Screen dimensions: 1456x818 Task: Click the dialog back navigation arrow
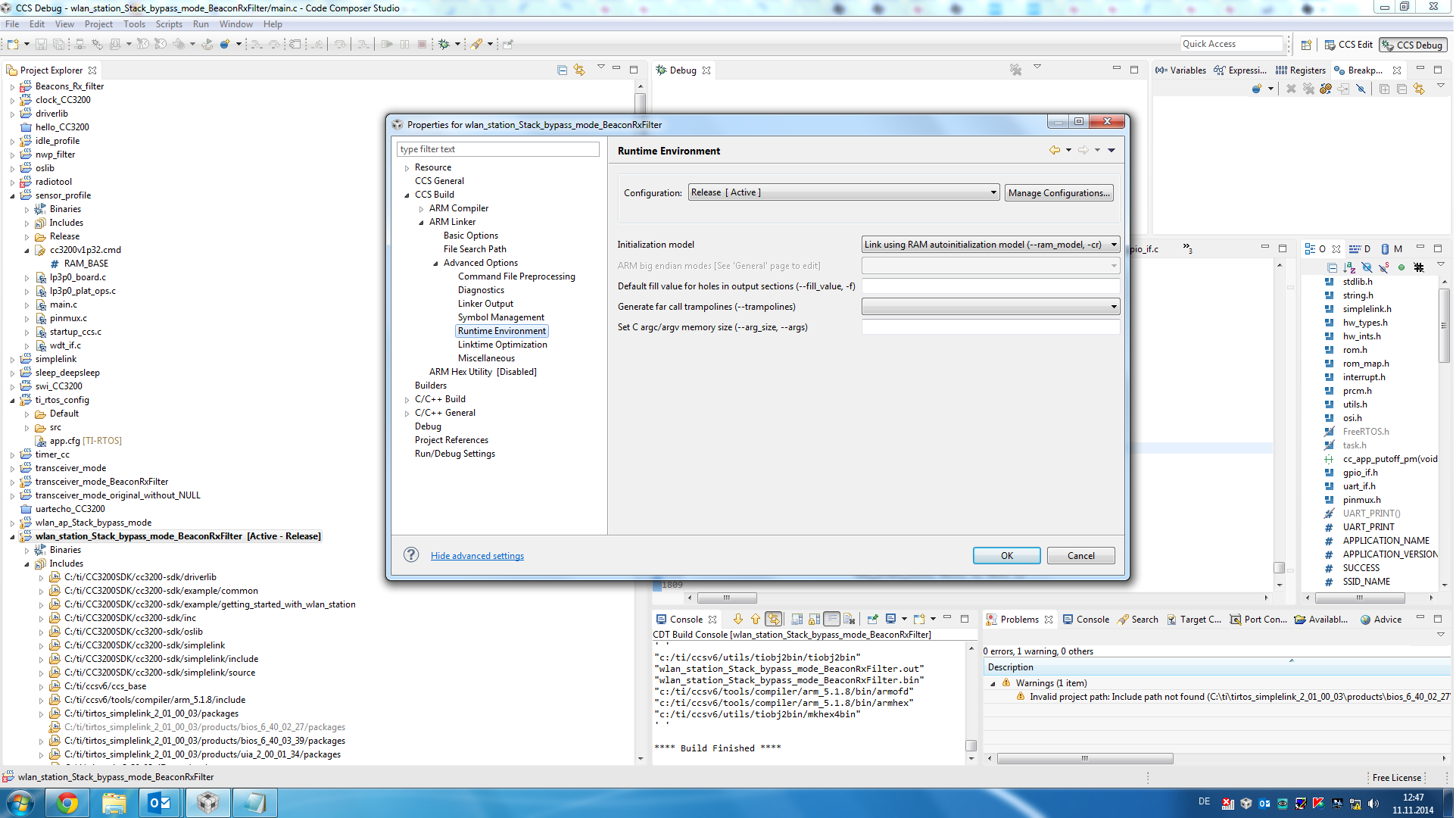[x=1054, y=151]
